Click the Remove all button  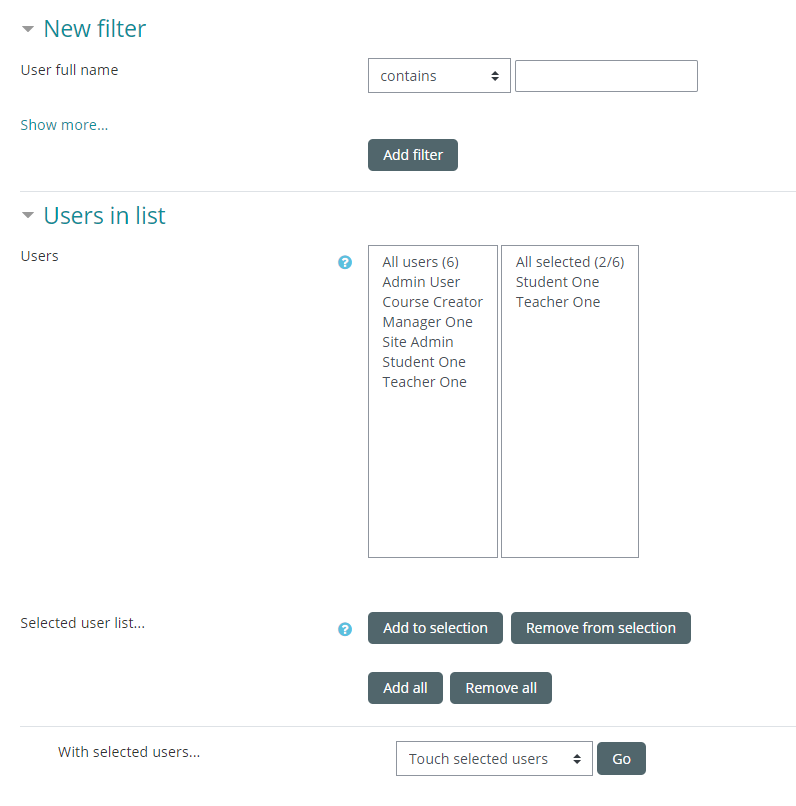pos(501,688)
